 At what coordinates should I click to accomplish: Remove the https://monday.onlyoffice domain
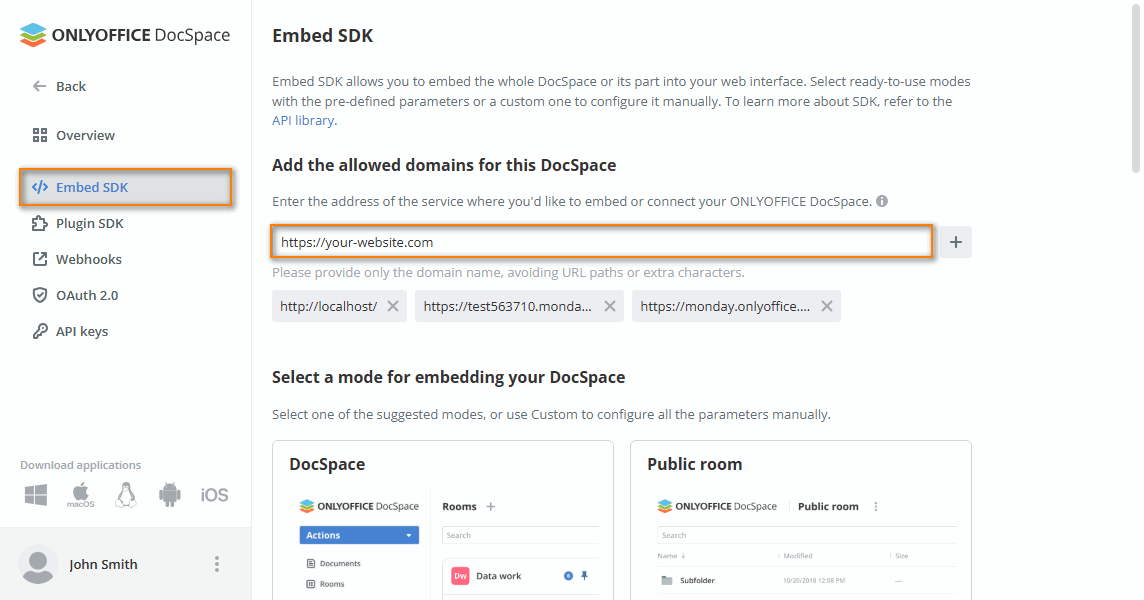click(827, 307)
